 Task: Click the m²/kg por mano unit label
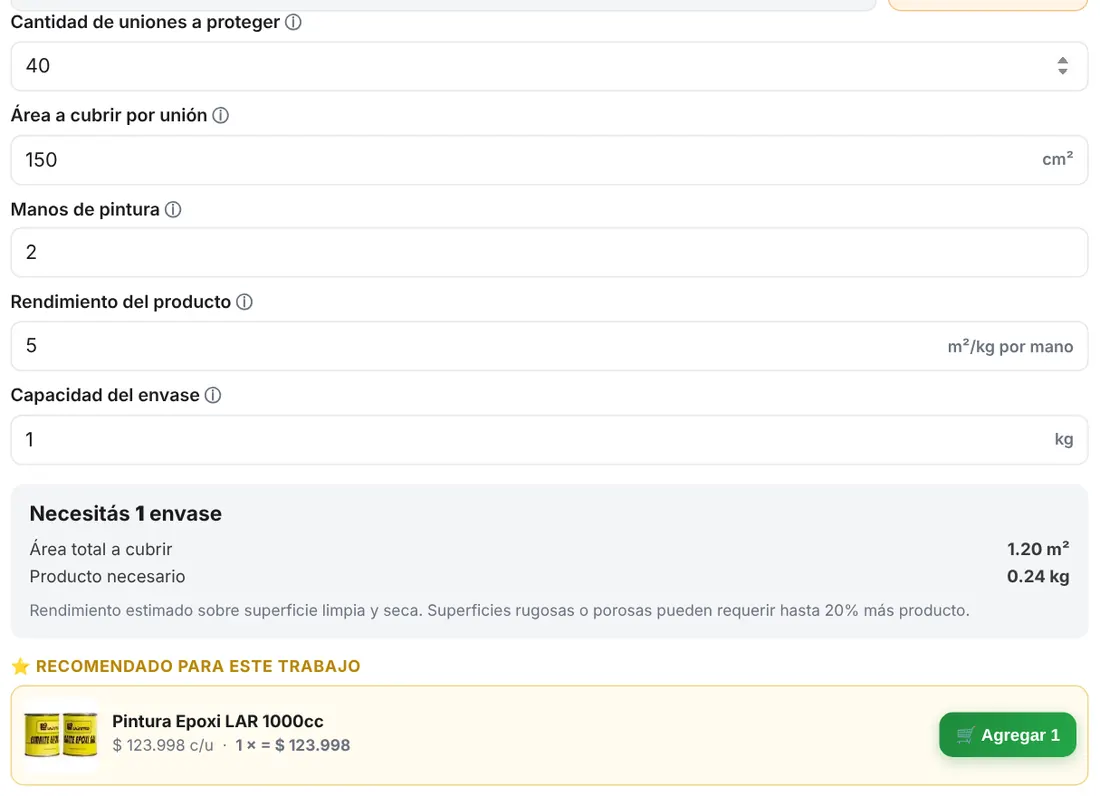click(1010, 346)
